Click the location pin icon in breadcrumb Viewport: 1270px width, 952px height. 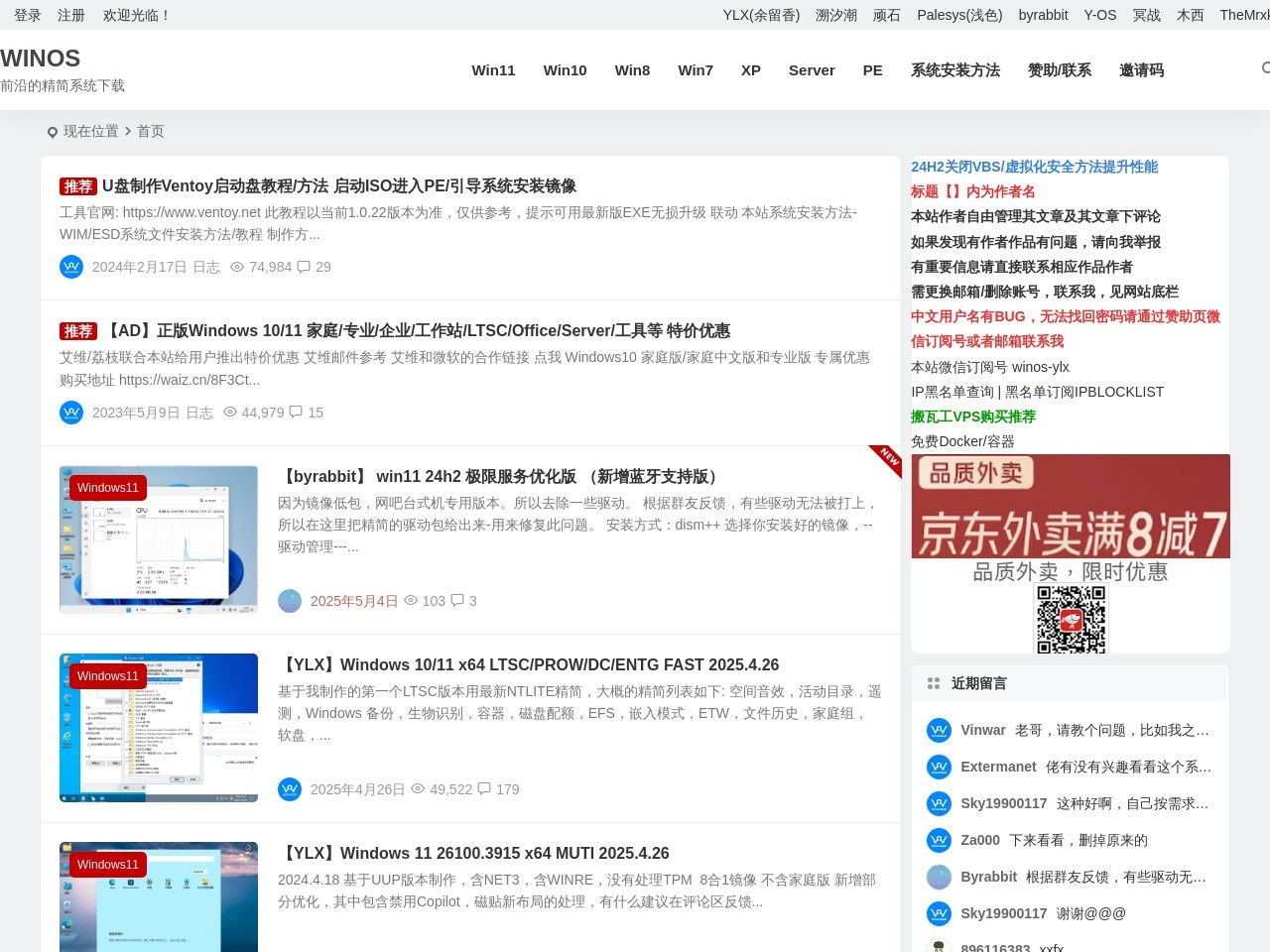point(53,132)
